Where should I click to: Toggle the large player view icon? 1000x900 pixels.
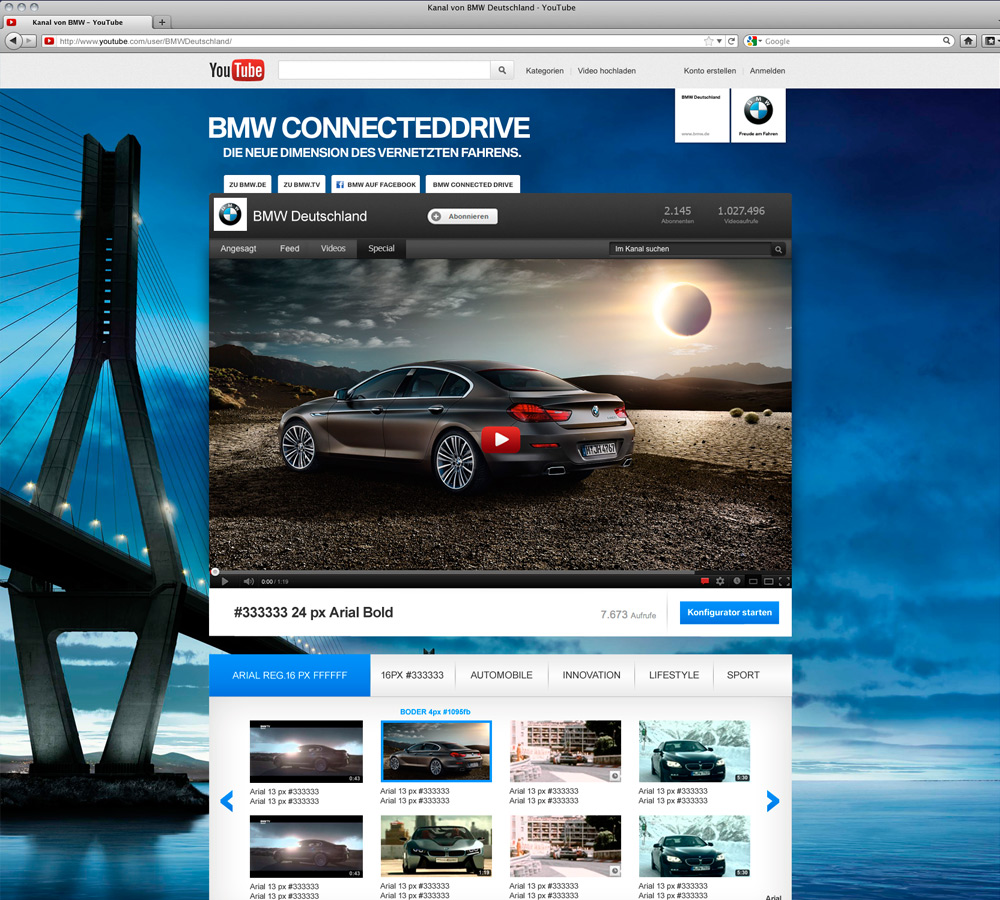click(768, 581)
